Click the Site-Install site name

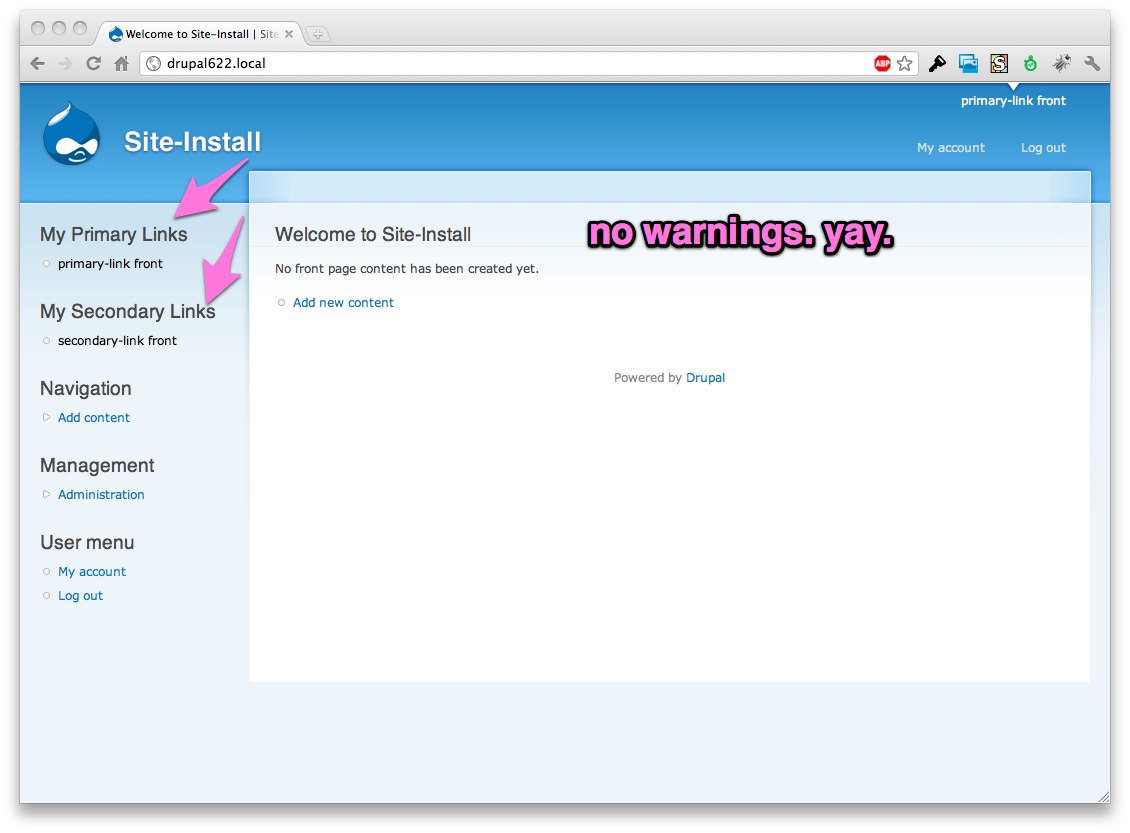192,142
